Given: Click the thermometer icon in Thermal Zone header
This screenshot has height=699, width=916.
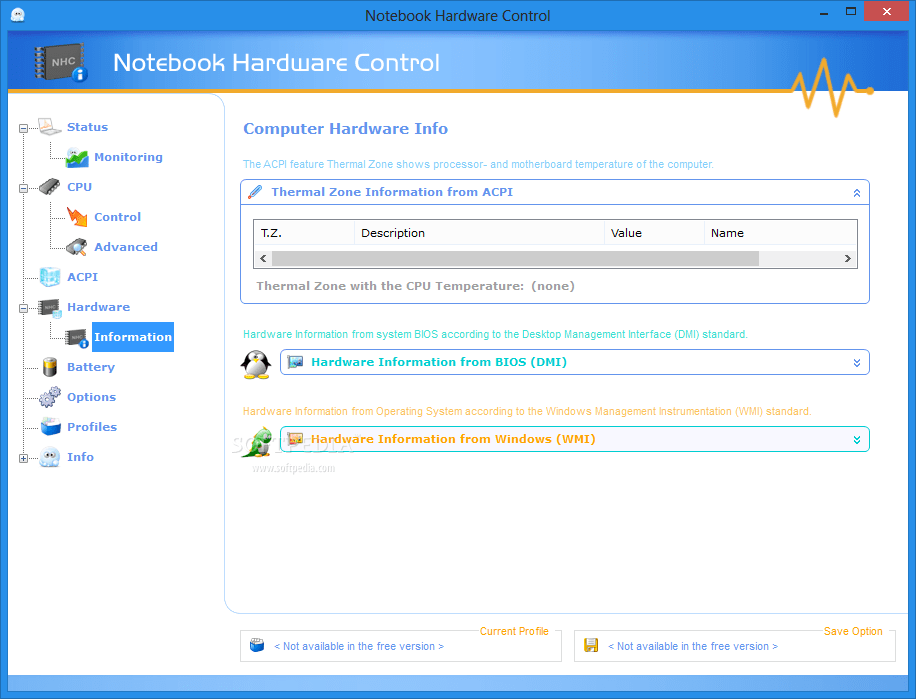Looking at the screenshot, I should [x=255, y=192].
